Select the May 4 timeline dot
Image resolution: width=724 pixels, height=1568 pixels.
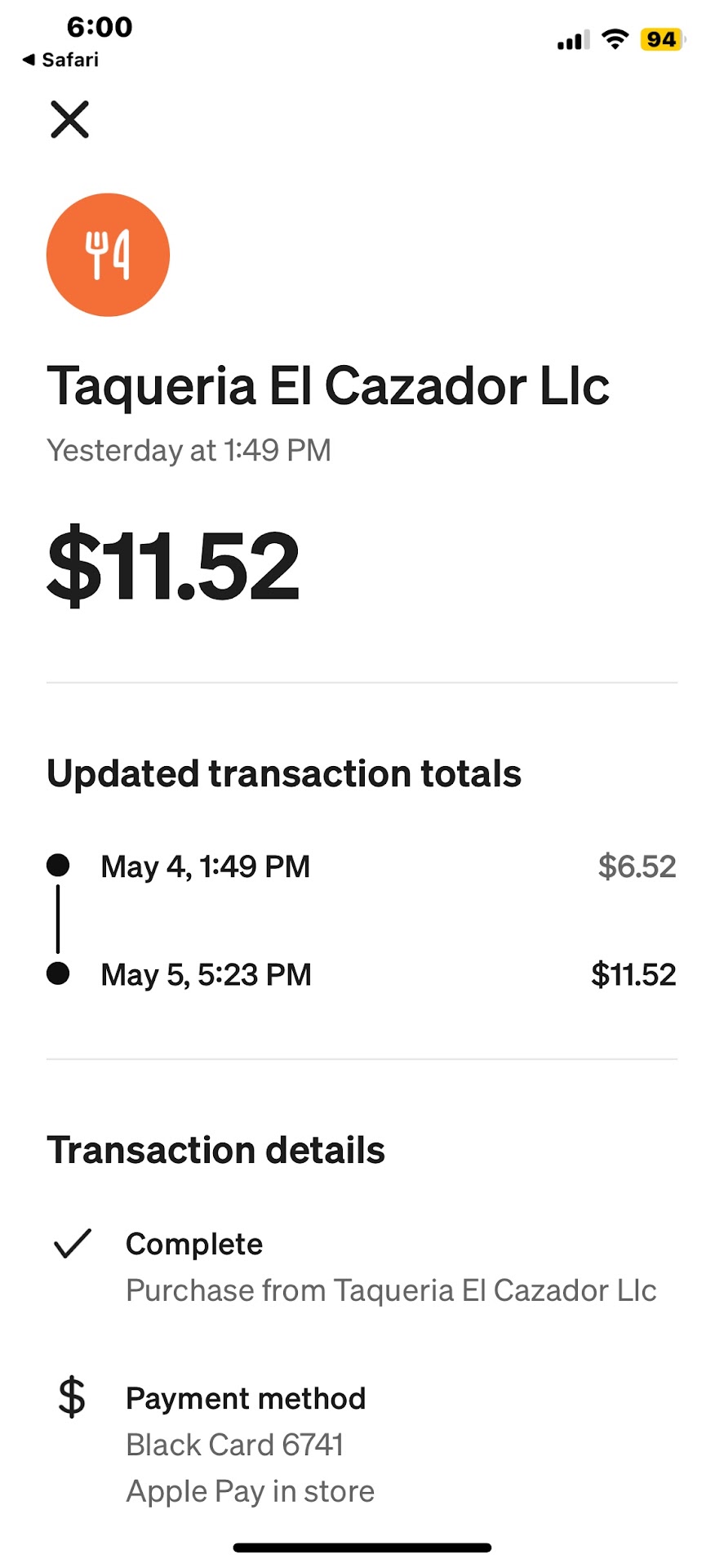[x=58, y=865]
